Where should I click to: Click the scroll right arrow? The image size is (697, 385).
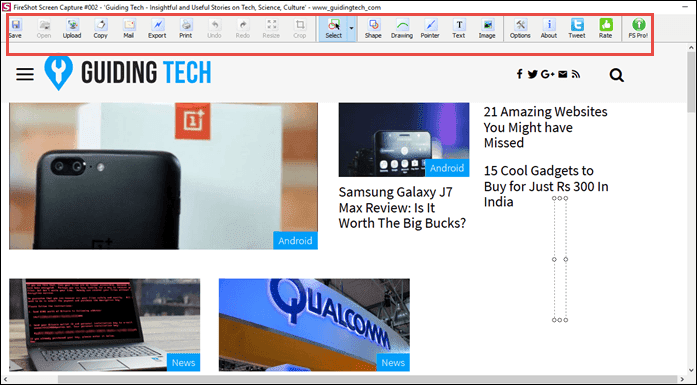(683, 379)
